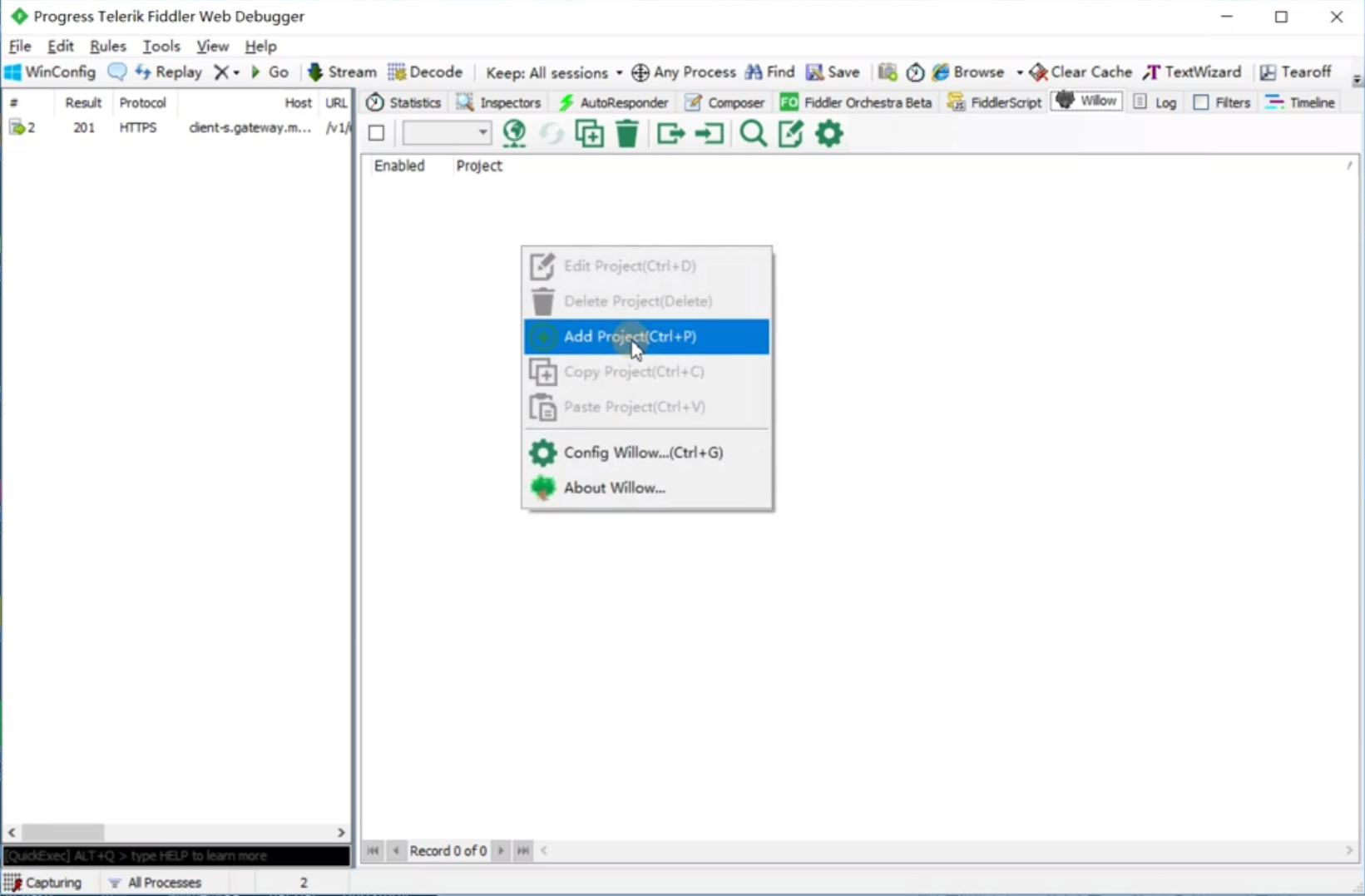Toggle the checkbox in the Willow toolbar

point(377,133)
